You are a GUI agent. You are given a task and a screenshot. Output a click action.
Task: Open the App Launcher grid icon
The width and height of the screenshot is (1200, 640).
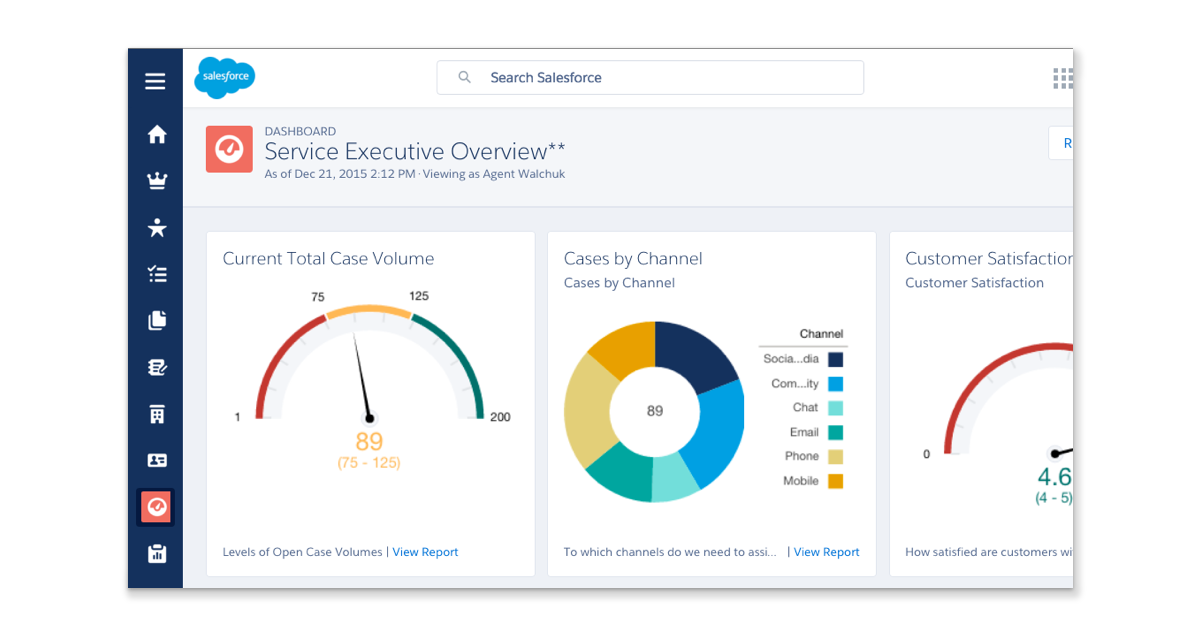(x=1062, y=78)
